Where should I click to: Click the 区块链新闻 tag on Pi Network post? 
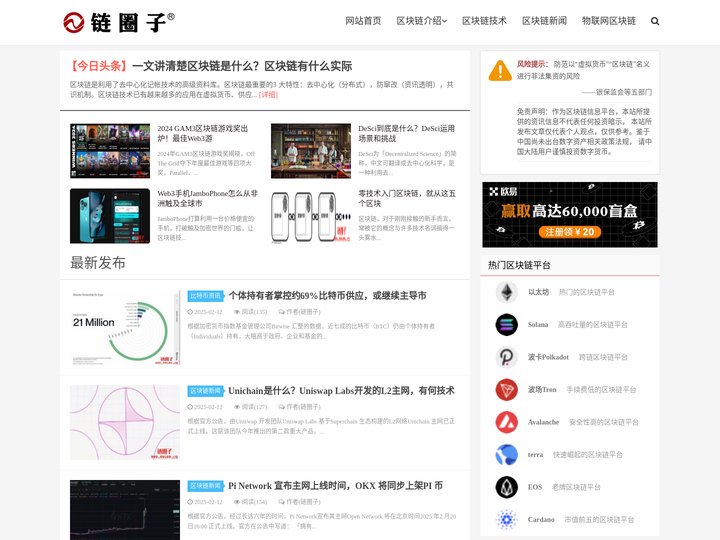205,486
